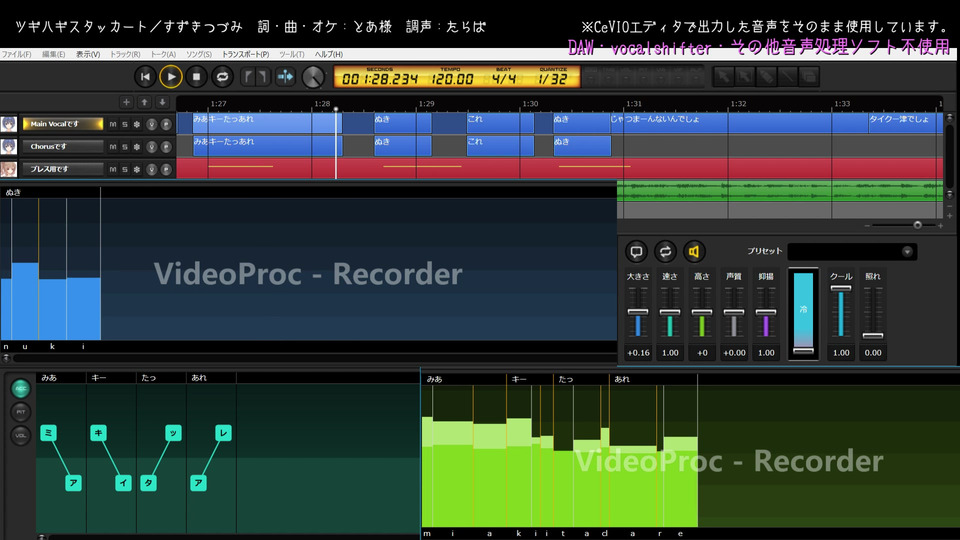The image size is (960, 540).
Task: Click the Chorus track character avatar
Action: [9, 147]
